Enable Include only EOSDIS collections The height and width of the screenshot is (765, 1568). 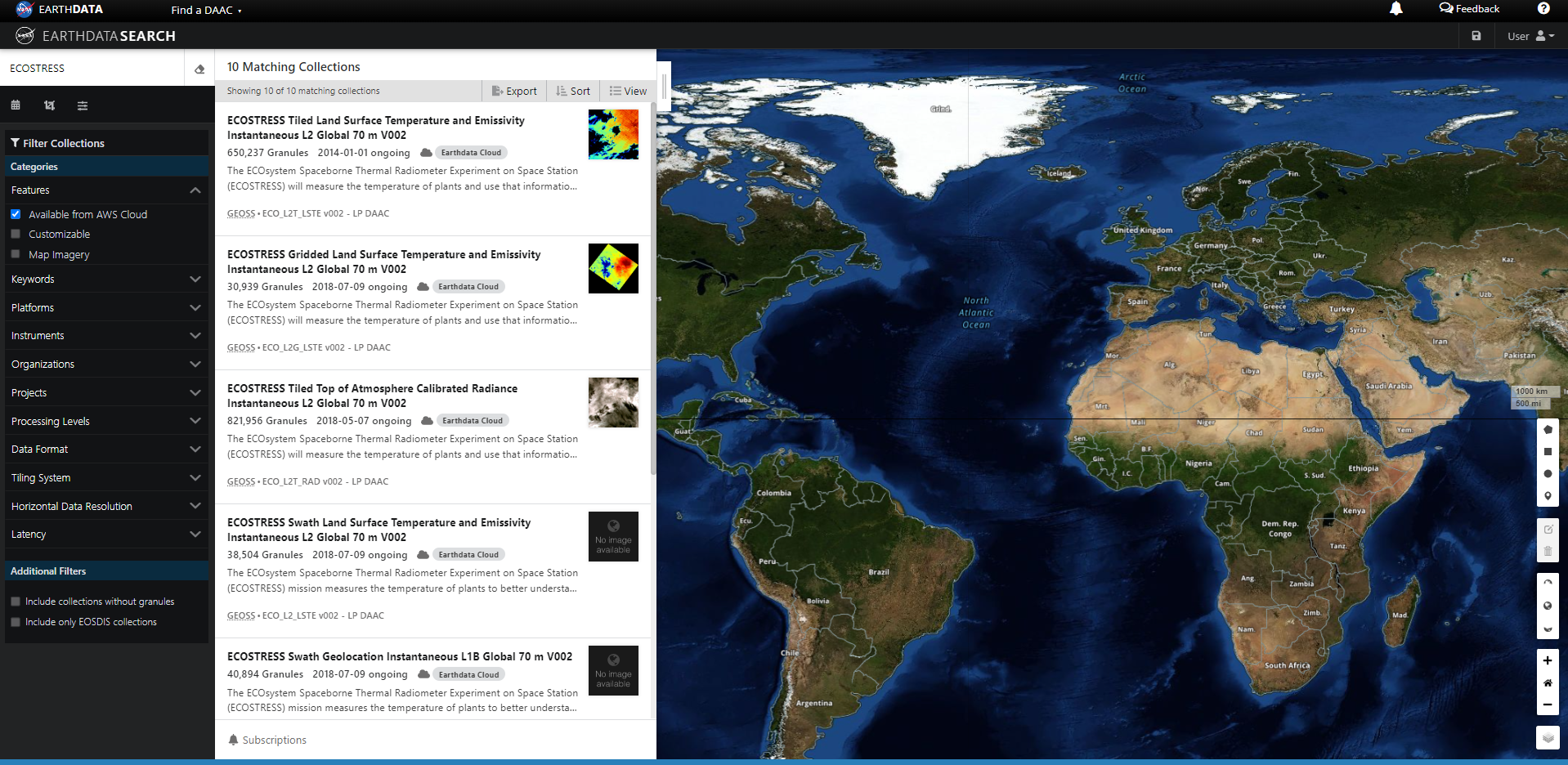click(x=16, y=622)
